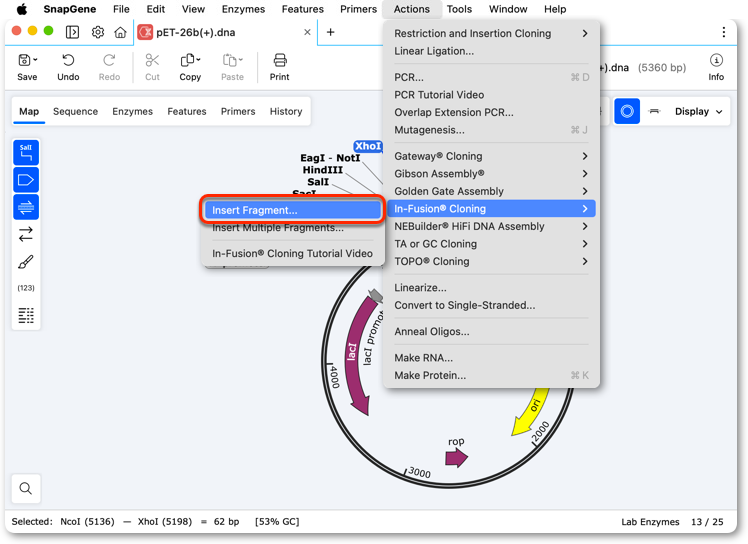Add a new tab with plus
Screen dimensions: 748x544
click(330, 32)
